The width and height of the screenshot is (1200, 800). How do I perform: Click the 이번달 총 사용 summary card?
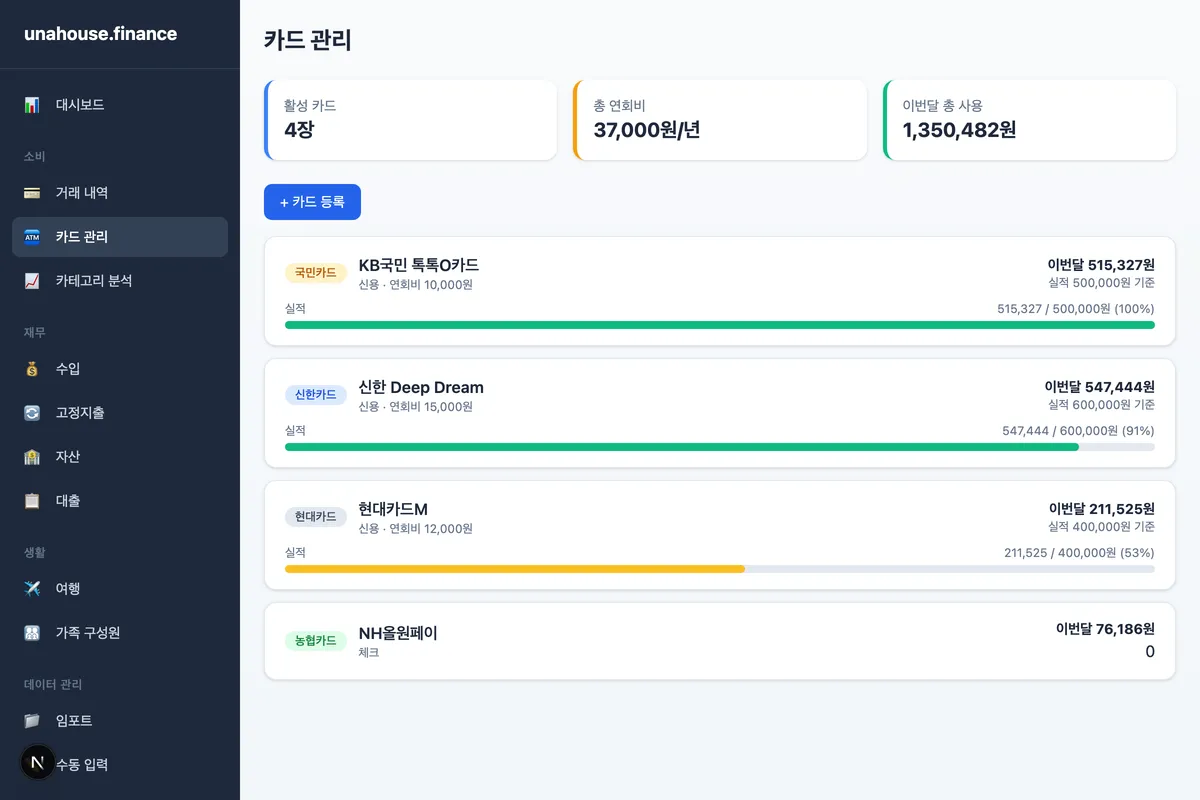click(x=1029, y=120)
